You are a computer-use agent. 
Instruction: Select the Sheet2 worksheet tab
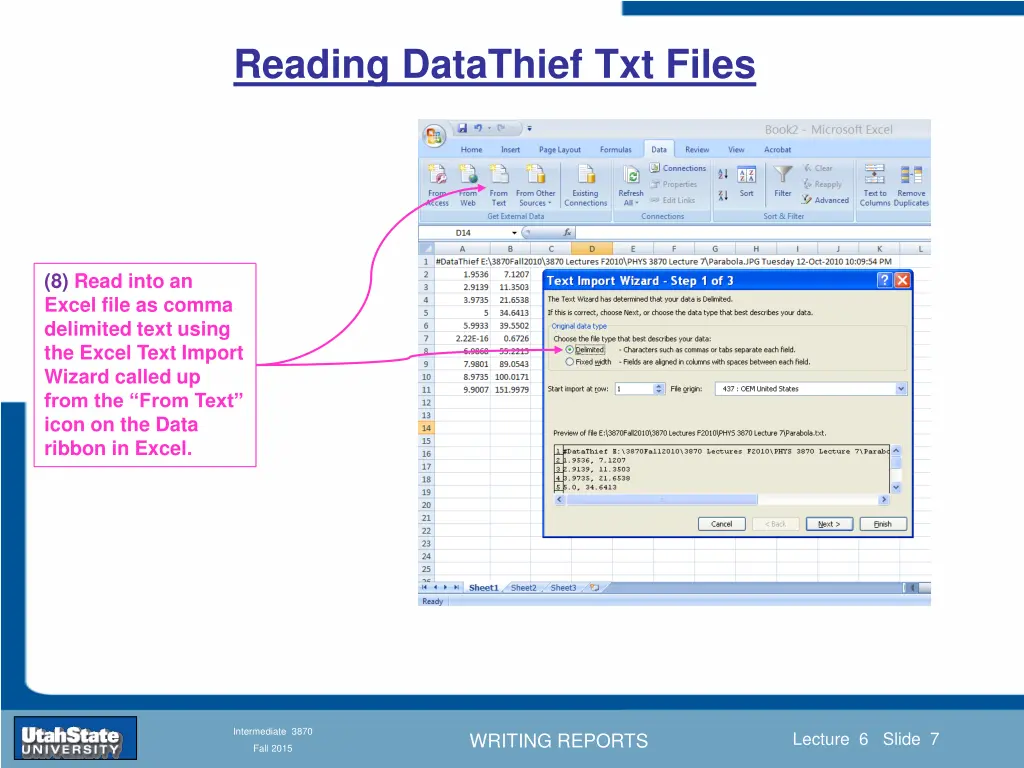pyautogui.click(x=524, y=588)
